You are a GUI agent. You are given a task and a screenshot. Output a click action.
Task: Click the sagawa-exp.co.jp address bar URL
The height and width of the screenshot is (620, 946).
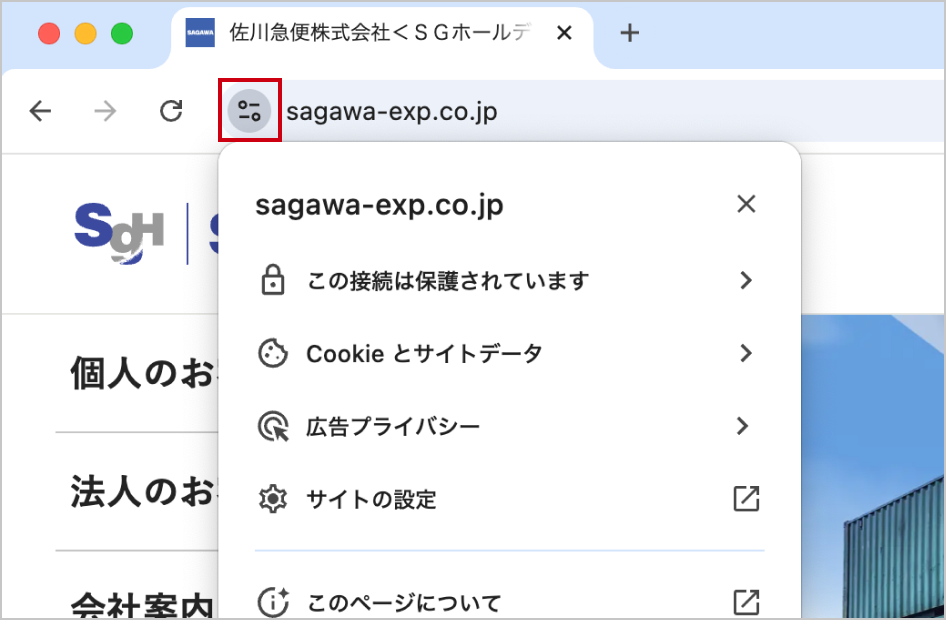(392, 112)
